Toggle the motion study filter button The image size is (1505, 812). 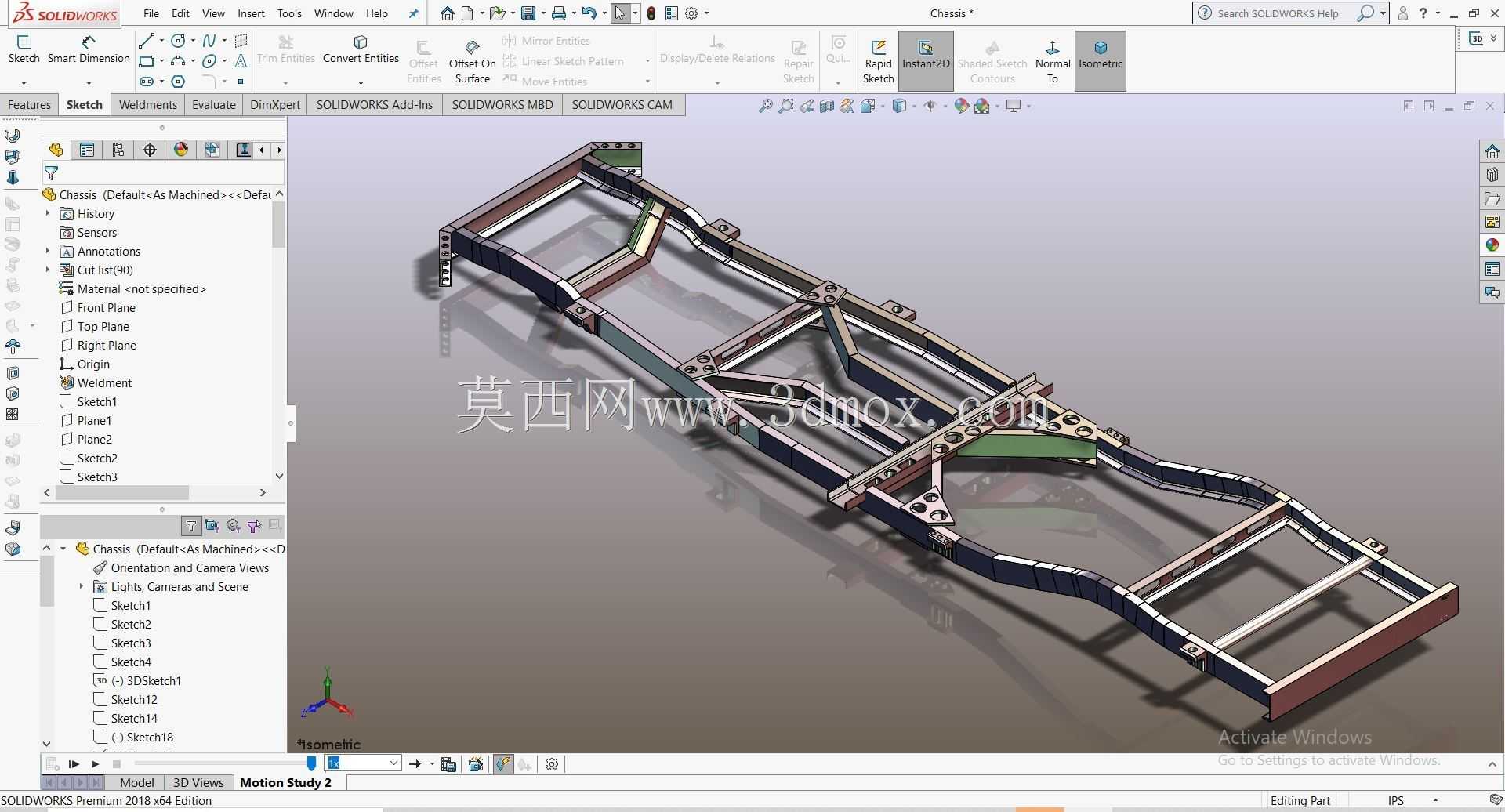pos(191,526)
